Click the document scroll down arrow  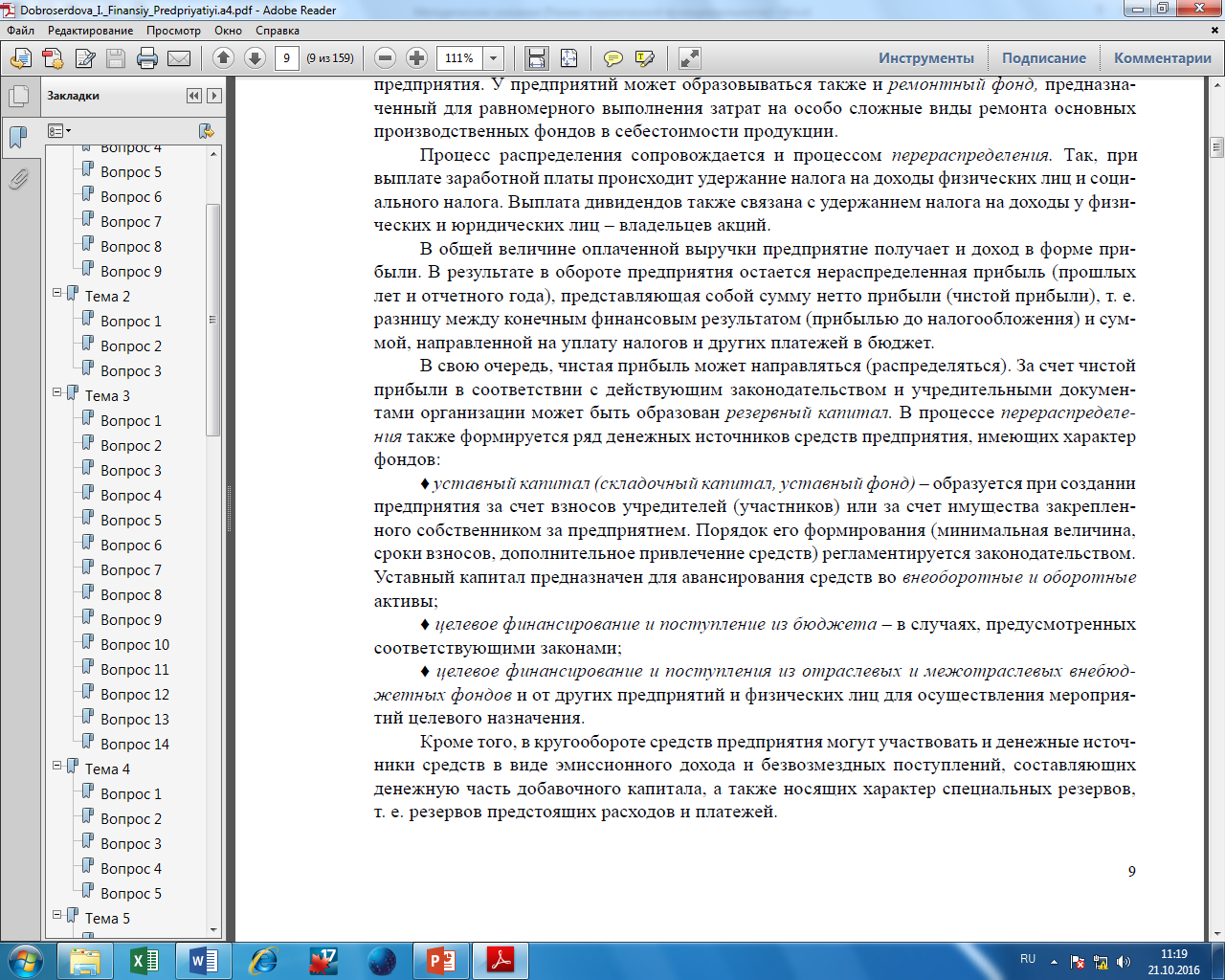[1216, 933]
